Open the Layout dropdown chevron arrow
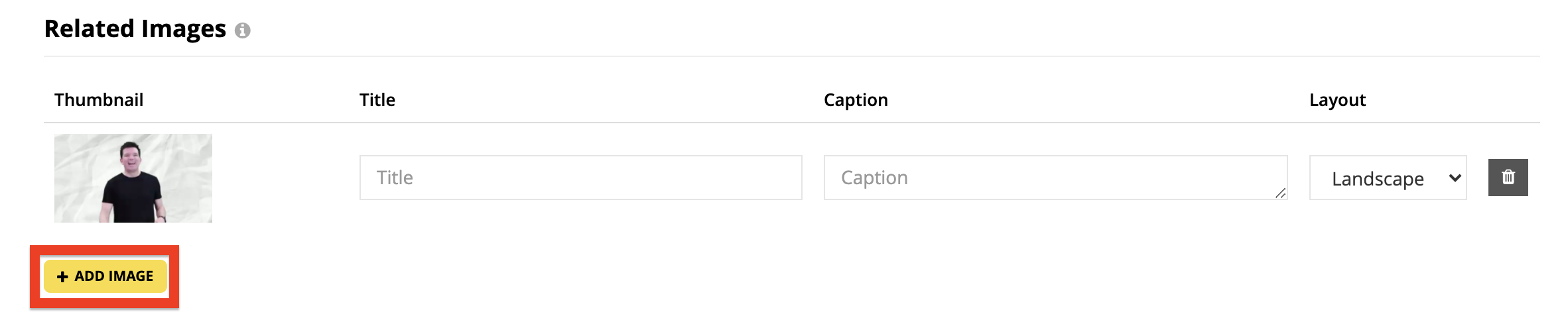The width and height of the screenshot is (1568, 326). (1455, 178)
